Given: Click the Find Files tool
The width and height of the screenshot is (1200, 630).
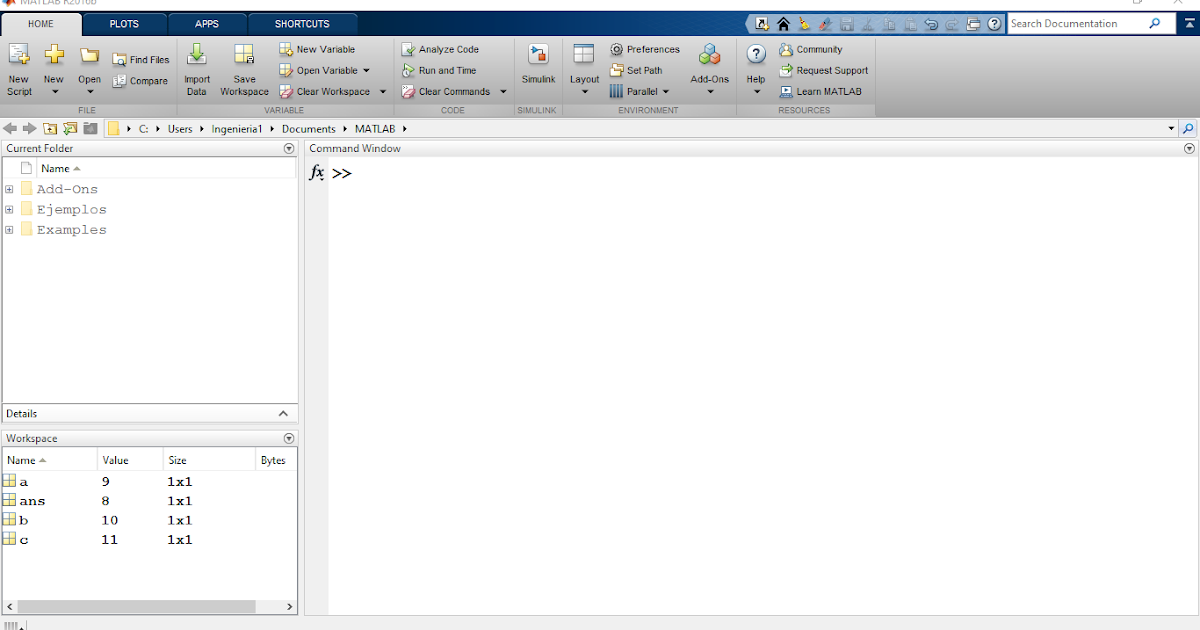Looking at the screenshot, I should [x=141, y=59].
